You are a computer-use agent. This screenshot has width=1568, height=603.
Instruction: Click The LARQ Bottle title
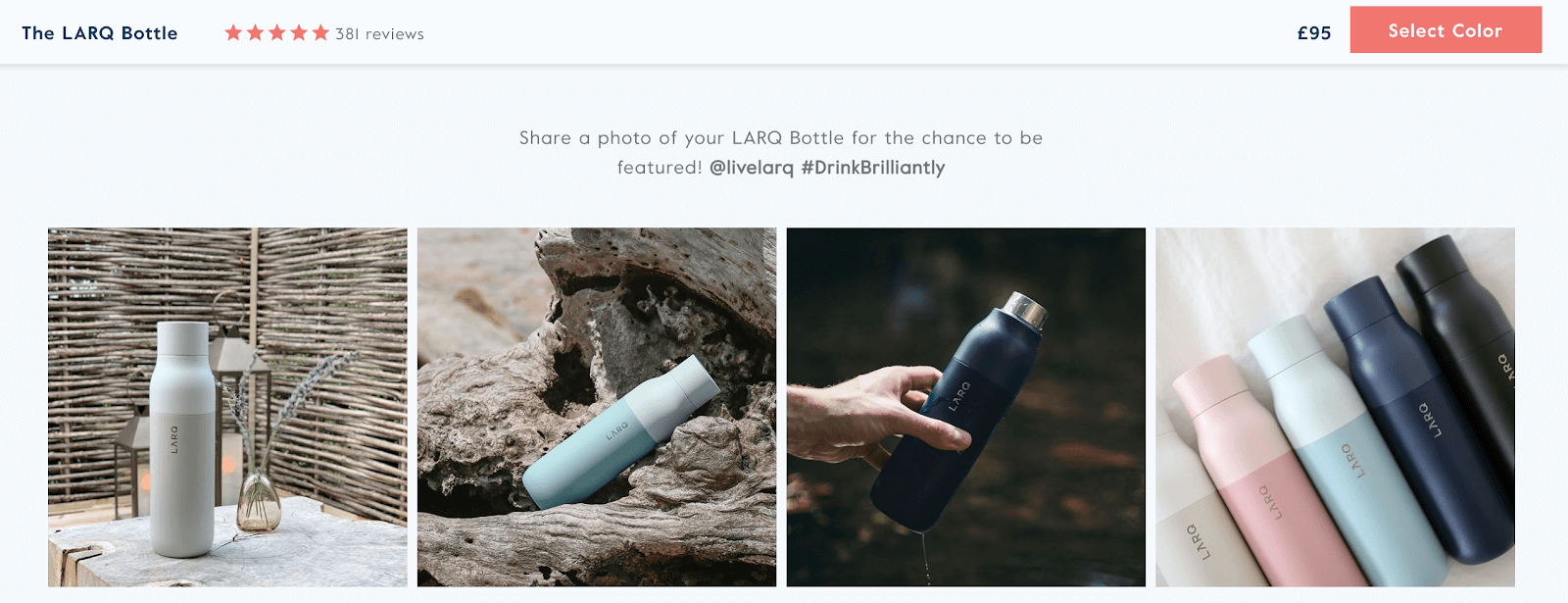pos(100,33)
